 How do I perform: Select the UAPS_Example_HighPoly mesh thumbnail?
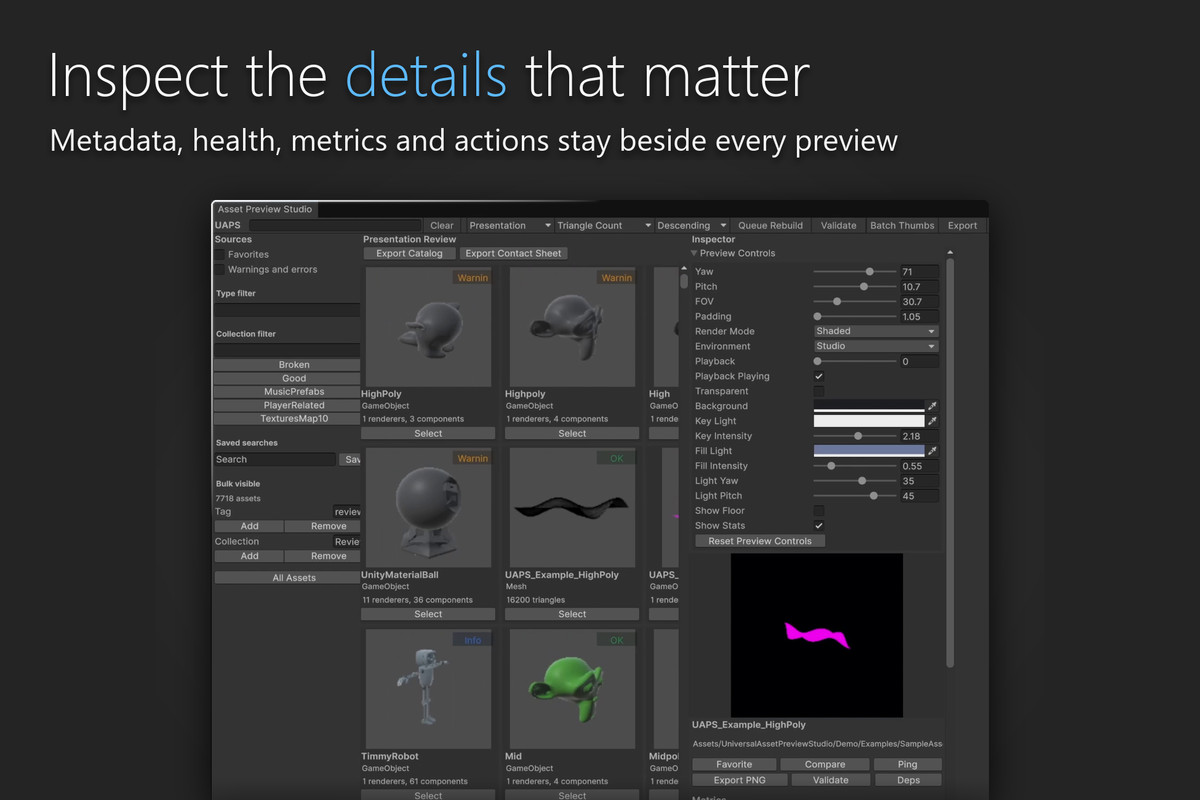(572, 508)
